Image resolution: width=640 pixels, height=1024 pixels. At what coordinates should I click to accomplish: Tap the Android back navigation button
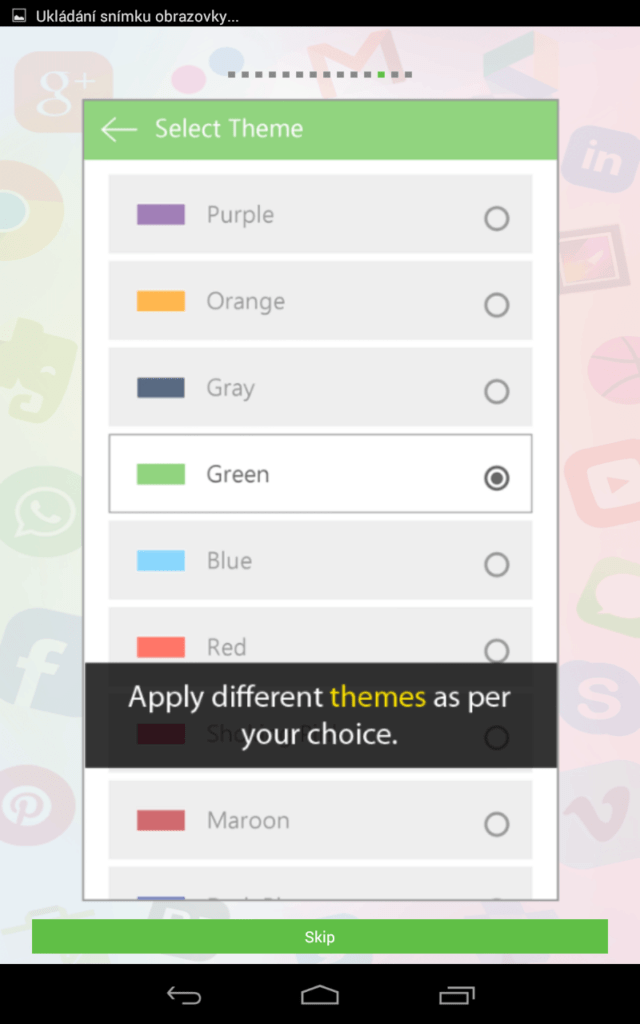tap(184, 995)
